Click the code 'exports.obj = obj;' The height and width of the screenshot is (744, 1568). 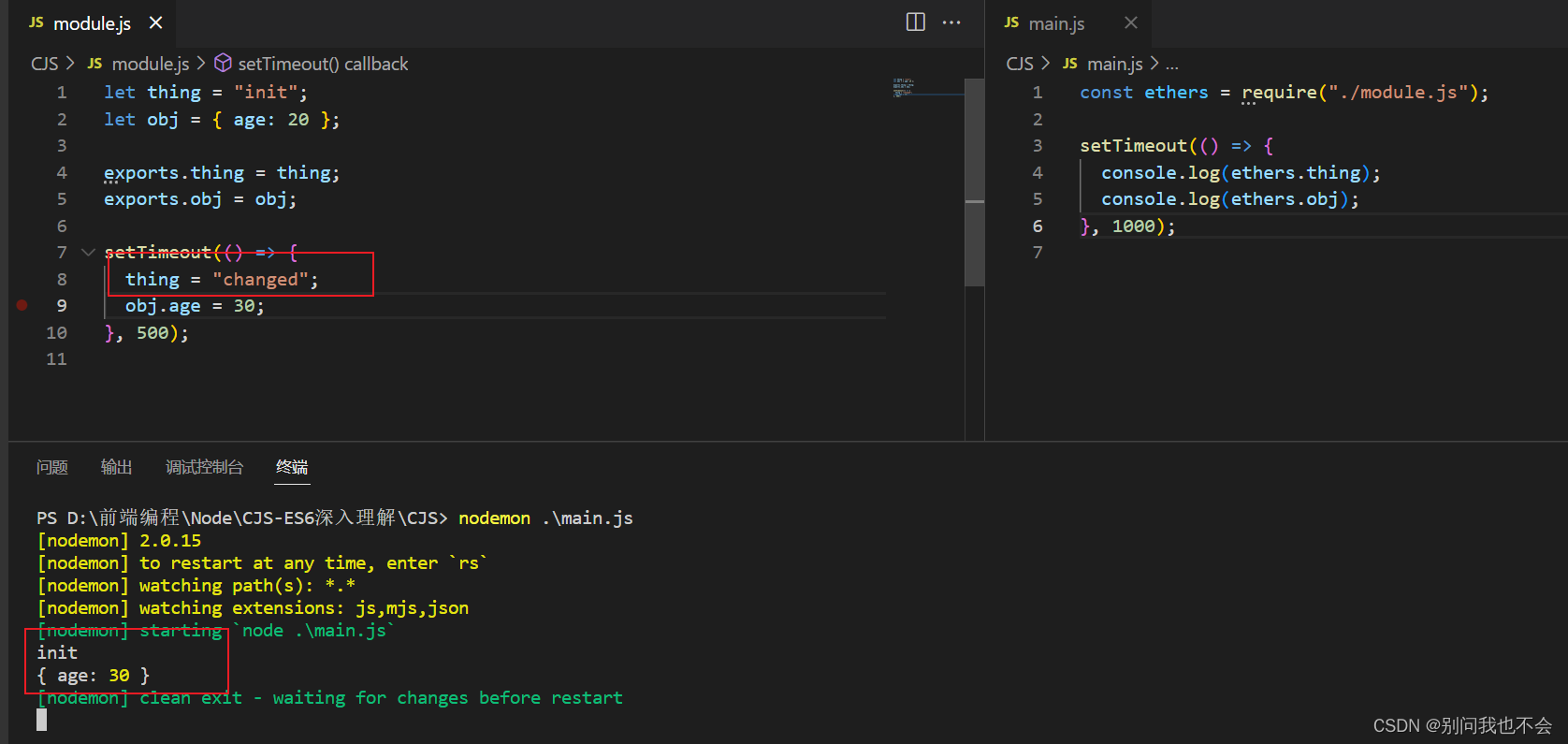pyautogui.click(x=200, y=199)
